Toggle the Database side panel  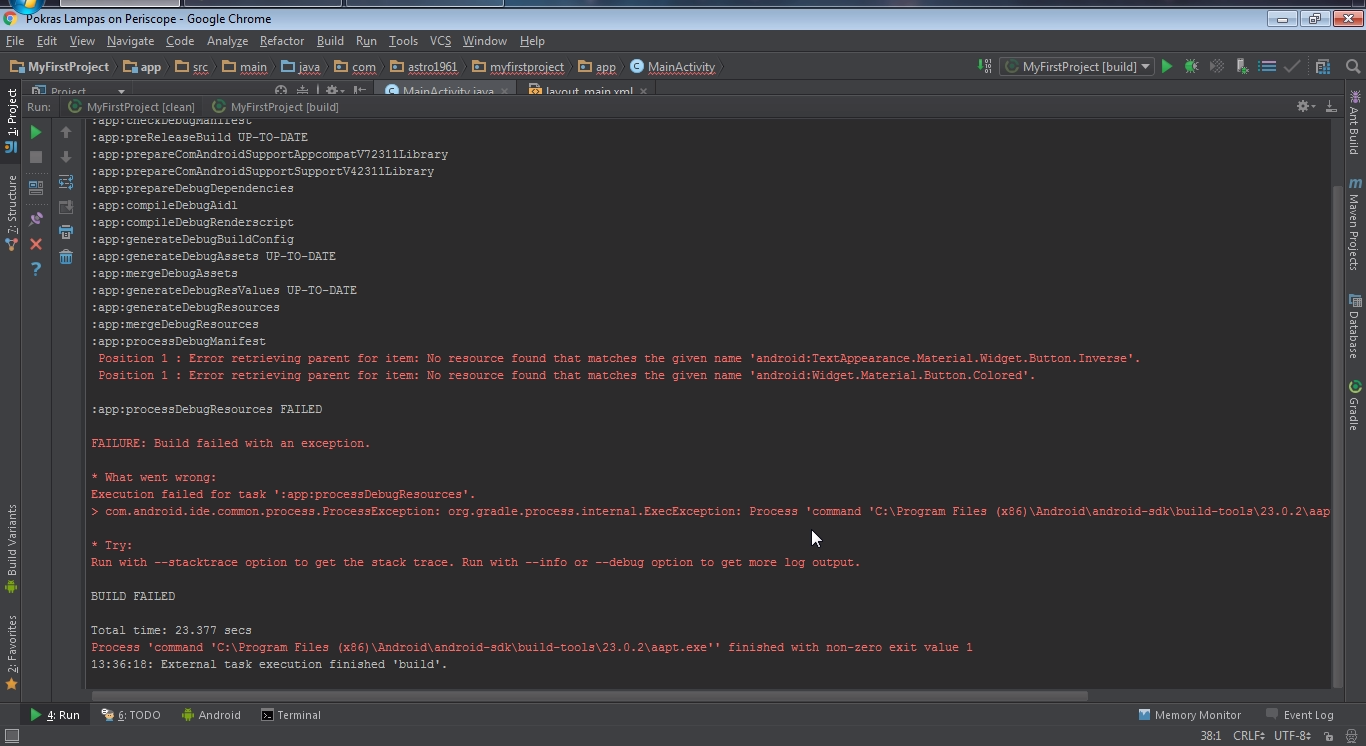click(1354, 326)
